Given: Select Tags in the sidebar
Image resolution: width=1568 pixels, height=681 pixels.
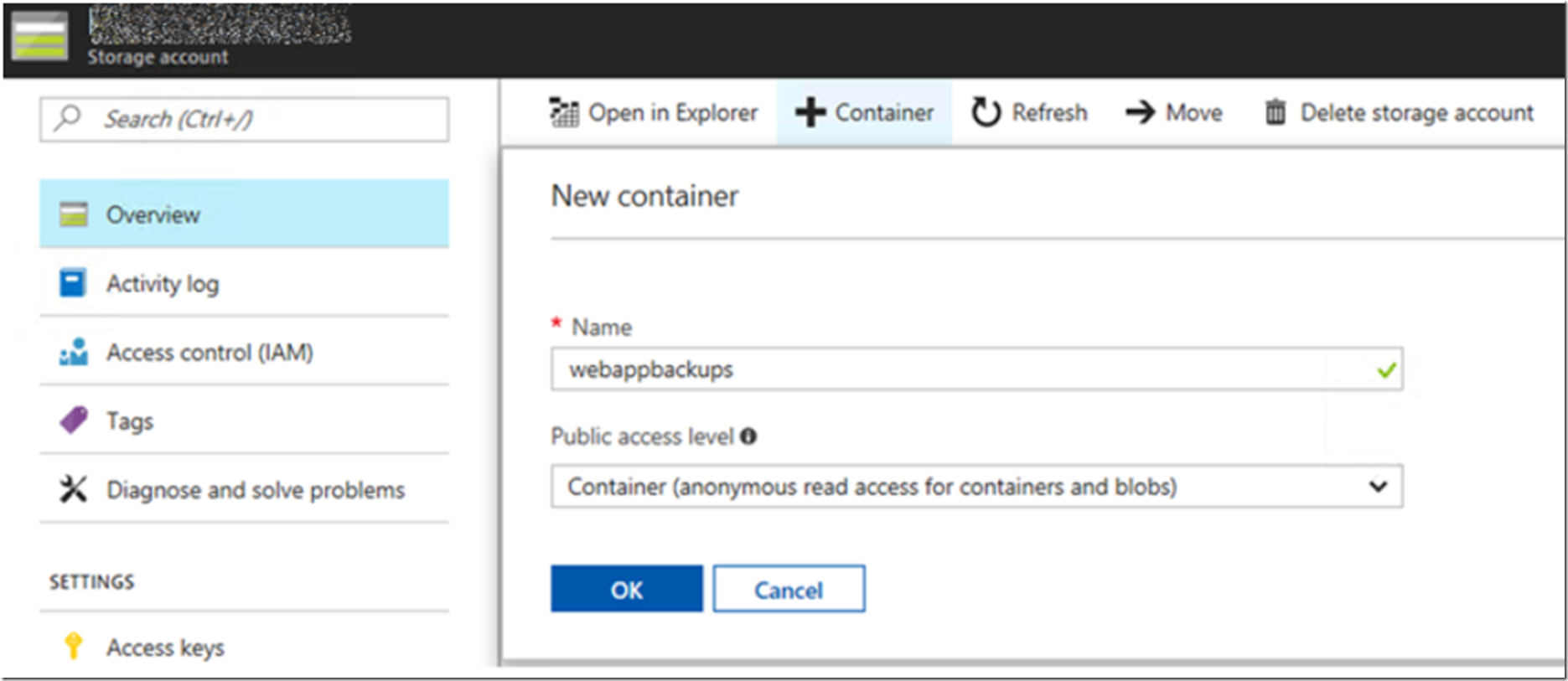Looking at the screenshot, I should click(x=244, y=420).
